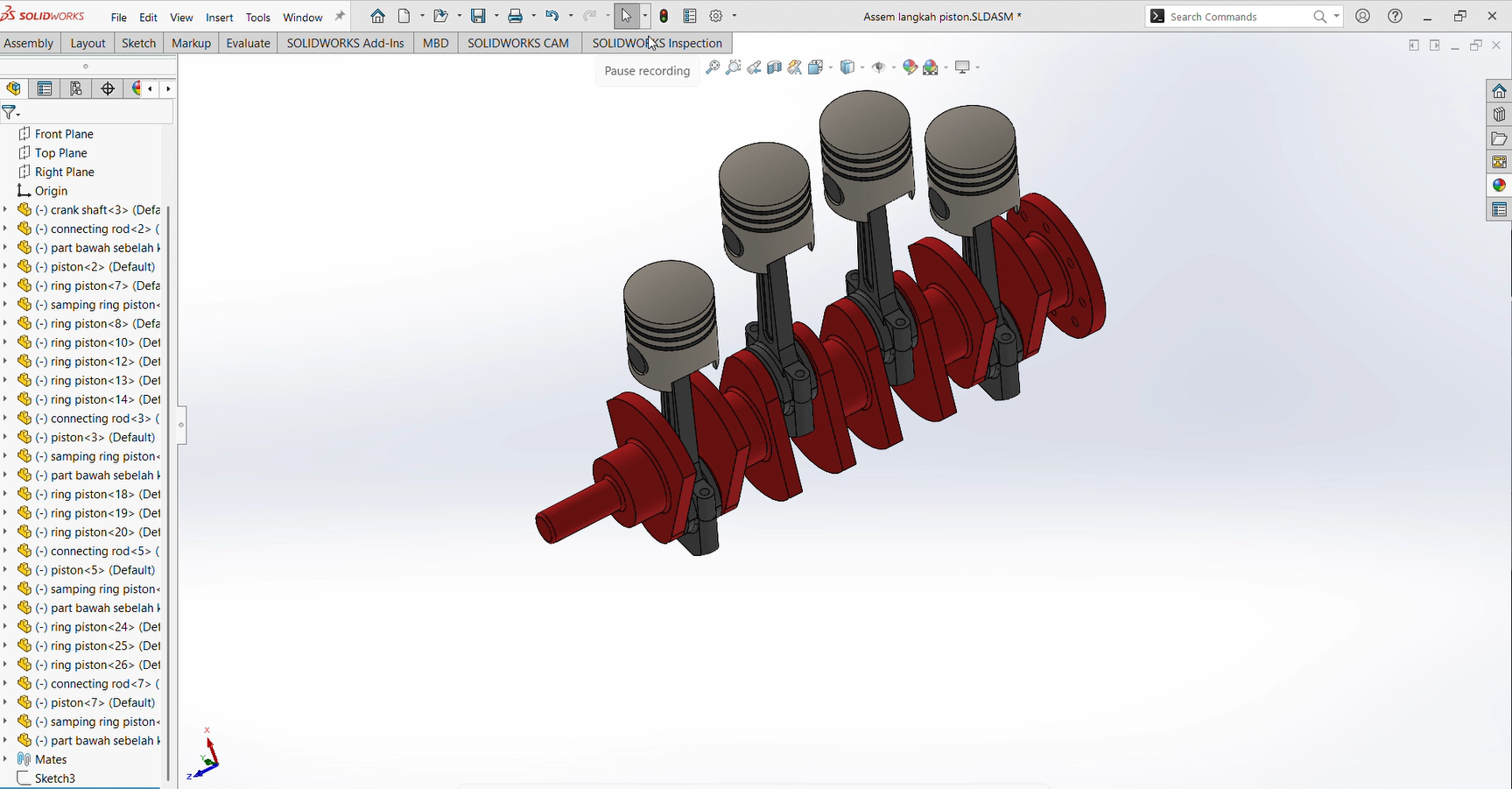Screen dimensions: 1512x789
Task: Open the Select tool dropdown arrow
Action: (644, 17)
